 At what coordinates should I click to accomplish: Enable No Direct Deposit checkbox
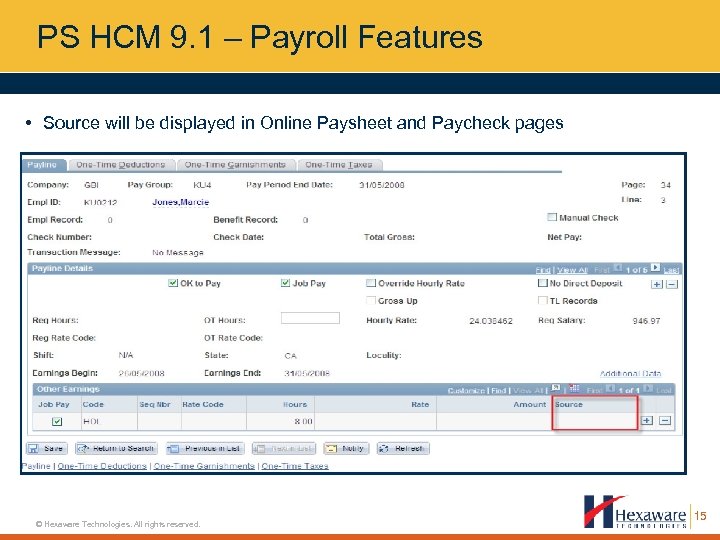542,283
